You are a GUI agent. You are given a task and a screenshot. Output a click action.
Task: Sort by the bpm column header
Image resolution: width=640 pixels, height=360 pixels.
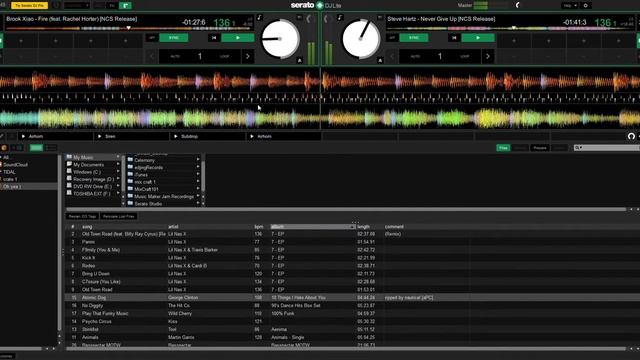[260, 227]
